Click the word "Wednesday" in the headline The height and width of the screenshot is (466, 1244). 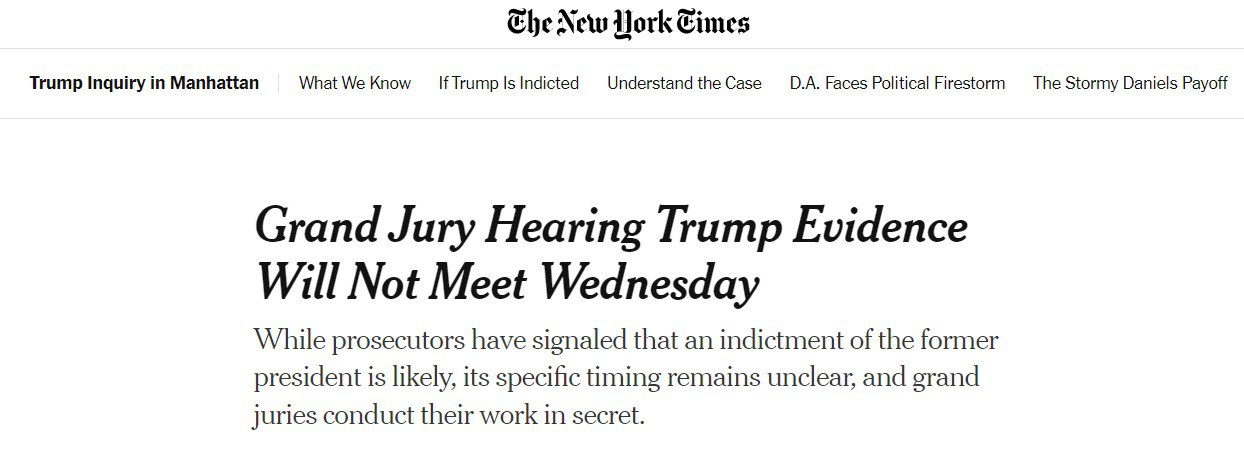(650, 283)
